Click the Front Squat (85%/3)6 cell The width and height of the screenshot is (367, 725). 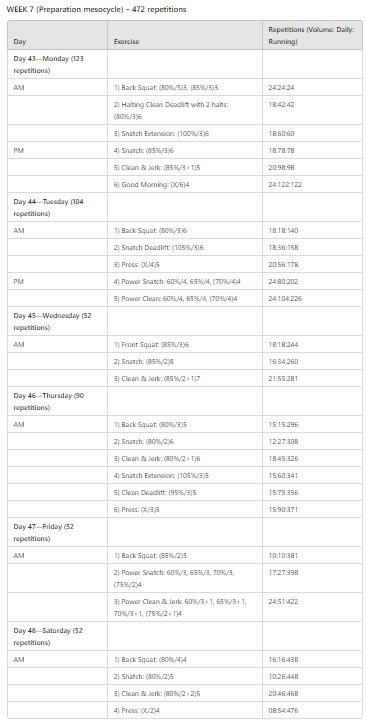185,344
